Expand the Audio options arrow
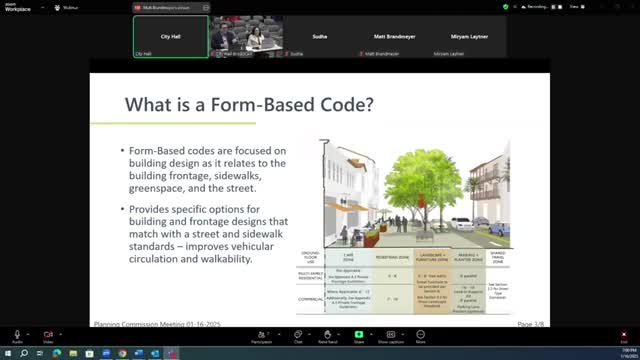The width and height of the screenshot is (640, 360). [x=28, y=334]
